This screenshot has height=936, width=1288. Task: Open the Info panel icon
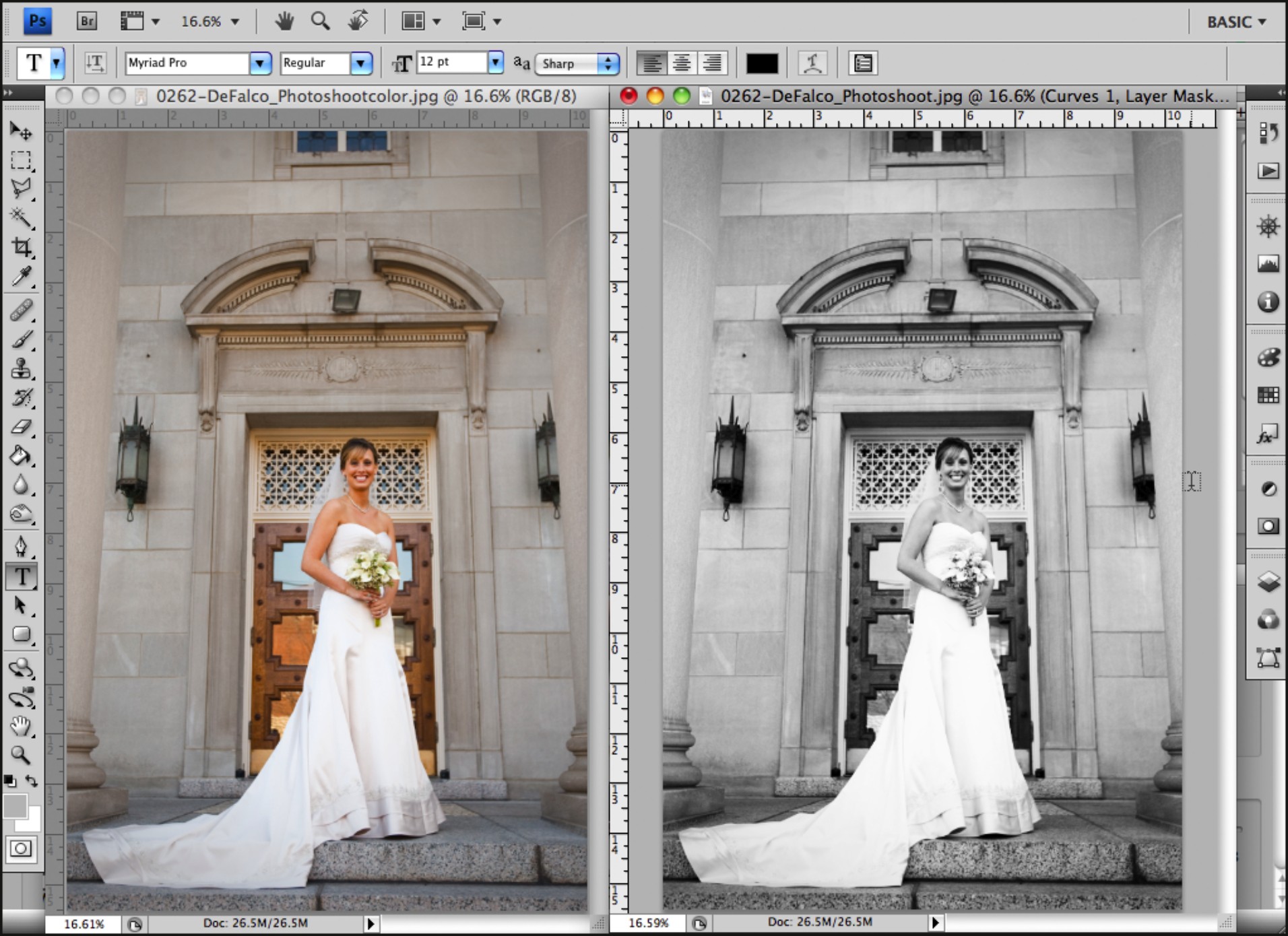click(1268, 302)
